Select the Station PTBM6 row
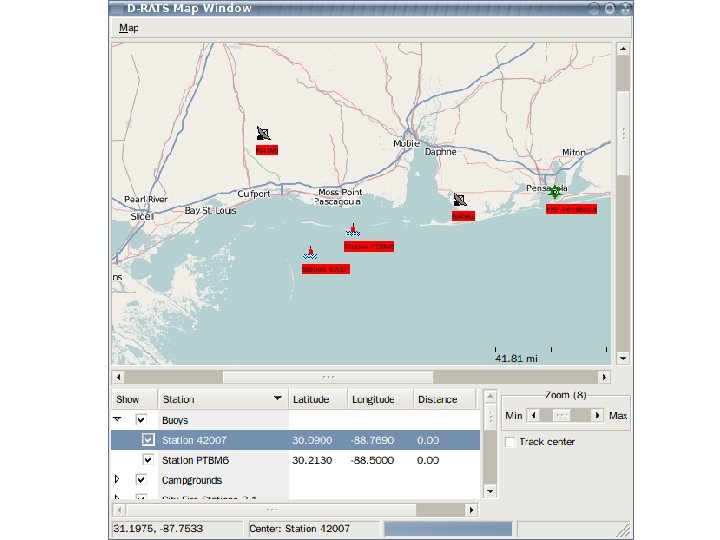Image resolution: width=720 pixels, height=540 pixels. coord(295,460)
